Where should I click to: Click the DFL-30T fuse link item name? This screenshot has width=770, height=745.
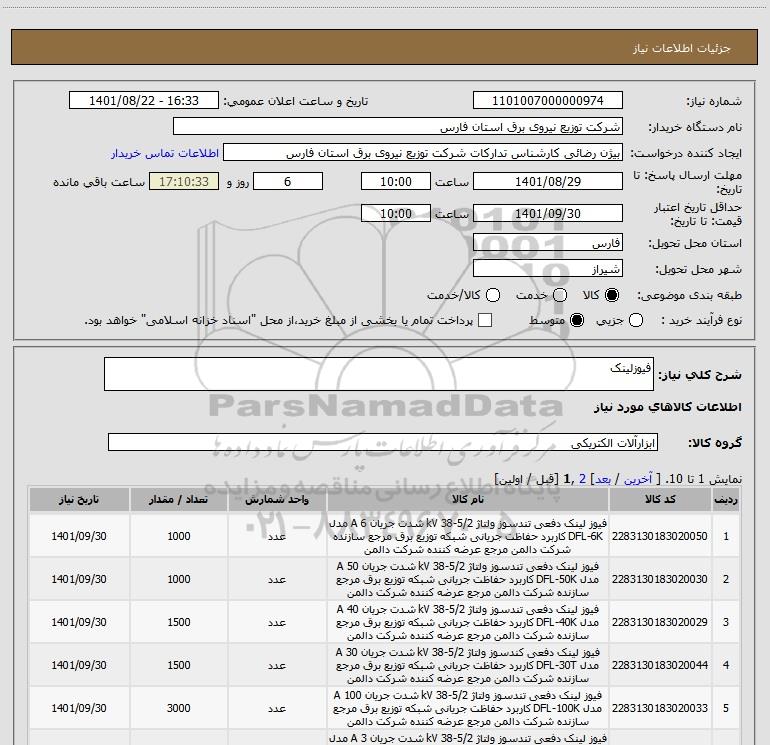[x=468, y=665]
